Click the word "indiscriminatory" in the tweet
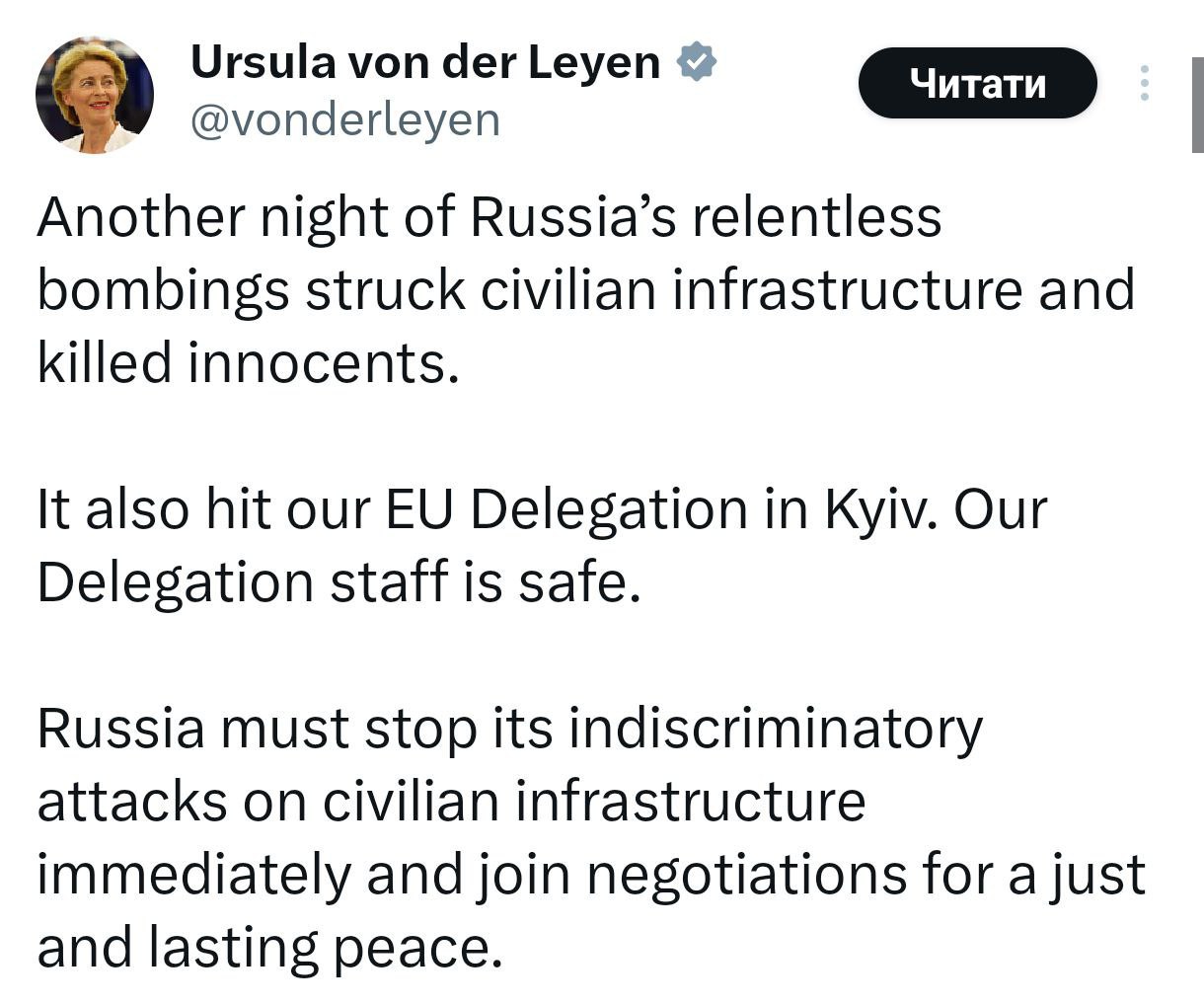Viewport: 1204px width, 1005px height. [x=776, y=731]
